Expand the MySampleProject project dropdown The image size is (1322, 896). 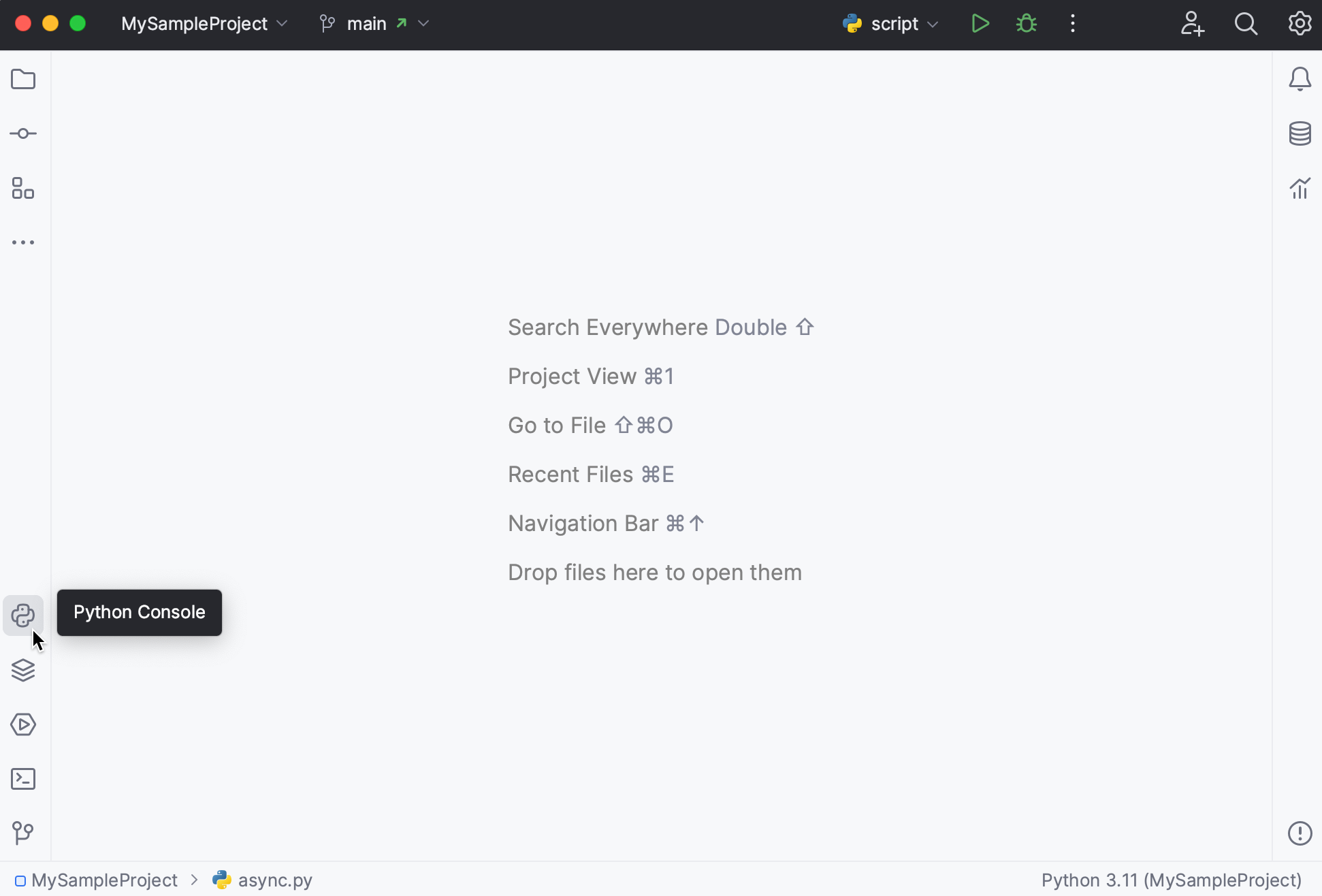[284, 23]
